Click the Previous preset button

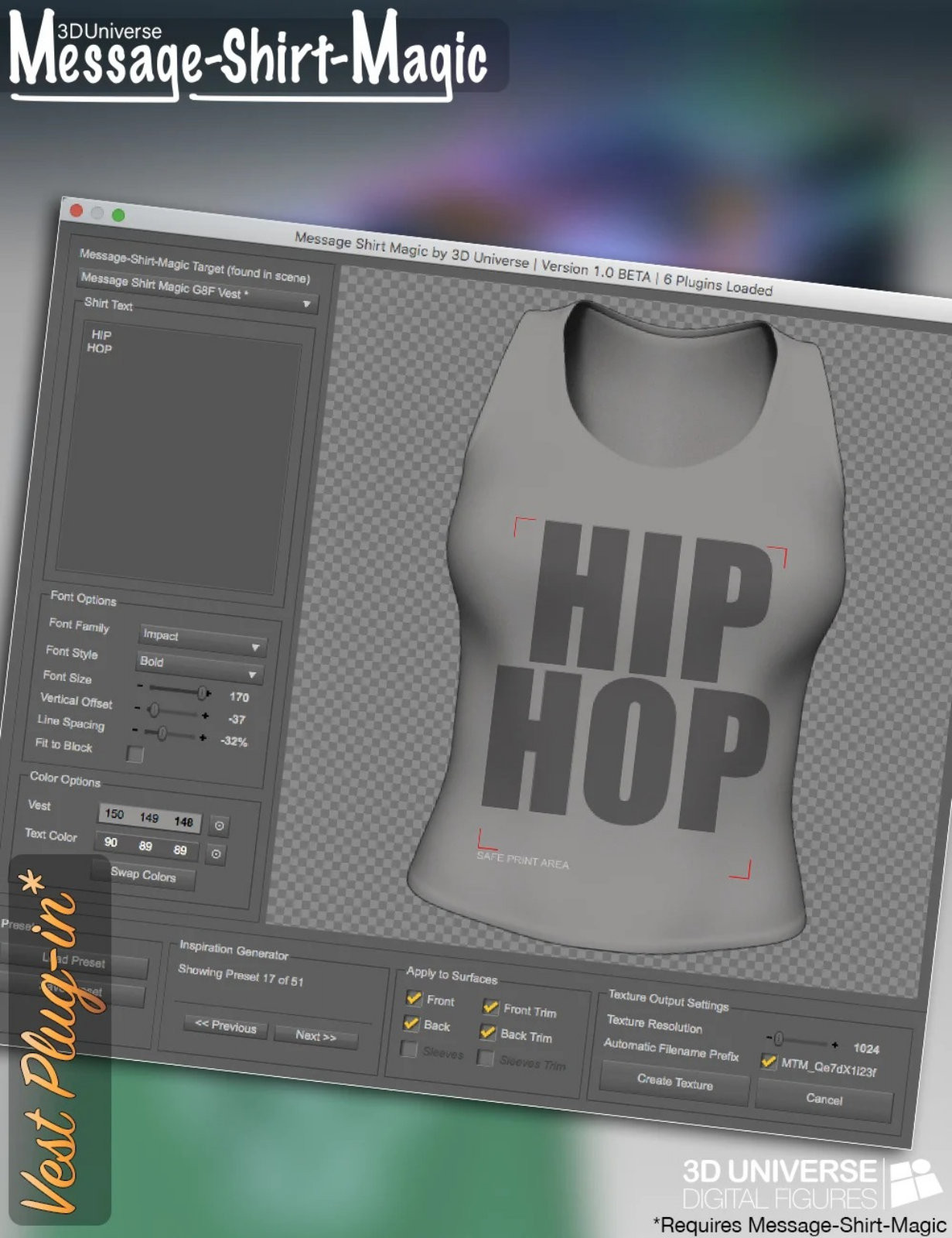tap(226, 1027)
